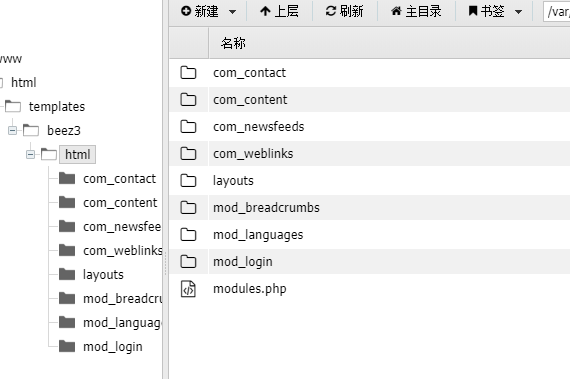Go up a level with 上层 button
Screen dimensions: 570x379
tap(279, 11)
